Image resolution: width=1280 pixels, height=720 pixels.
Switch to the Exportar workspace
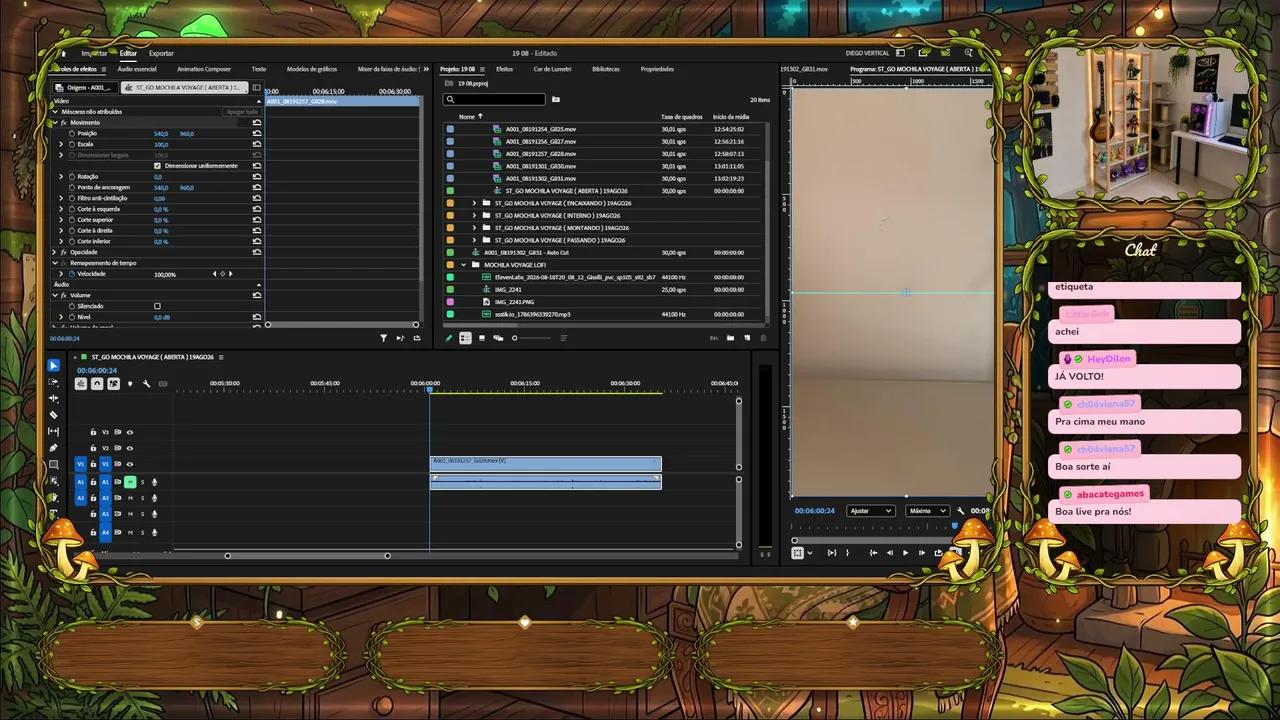(x=161, y=53)
